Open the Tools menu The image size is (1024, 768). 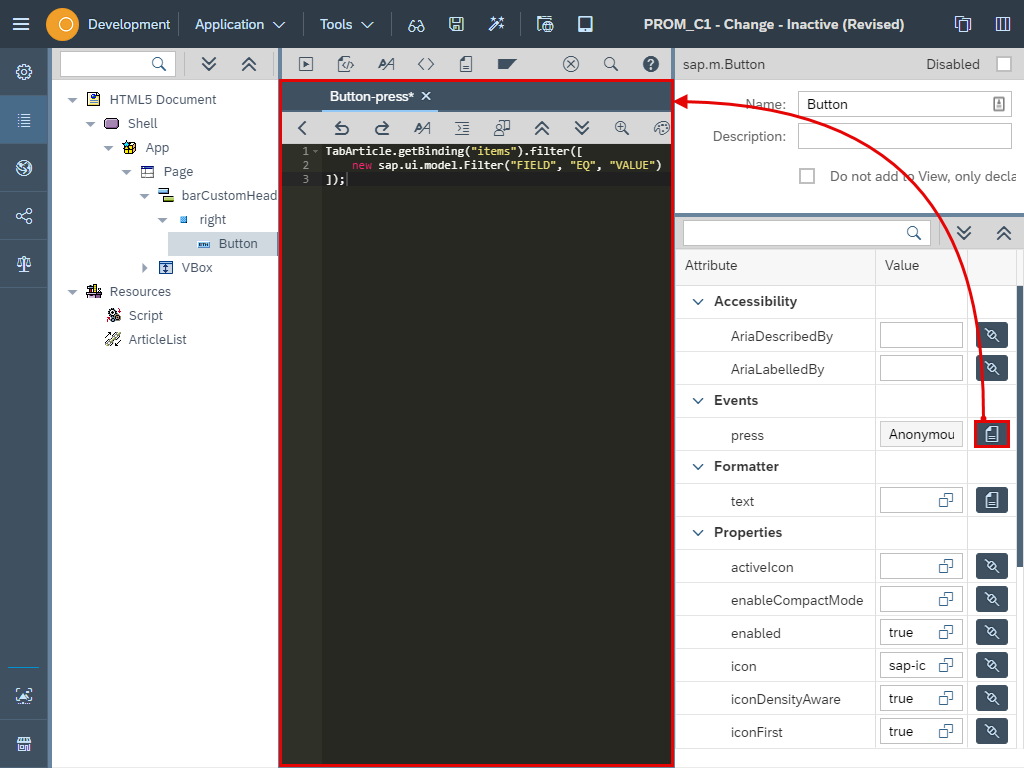click(x=340, y=24)
